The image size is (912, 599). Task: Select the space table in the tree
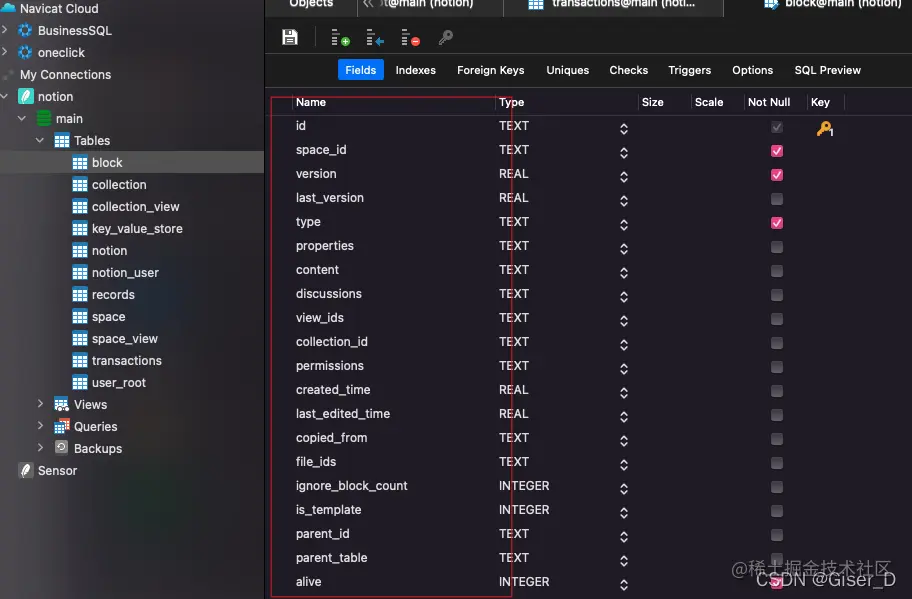[108, 316]
